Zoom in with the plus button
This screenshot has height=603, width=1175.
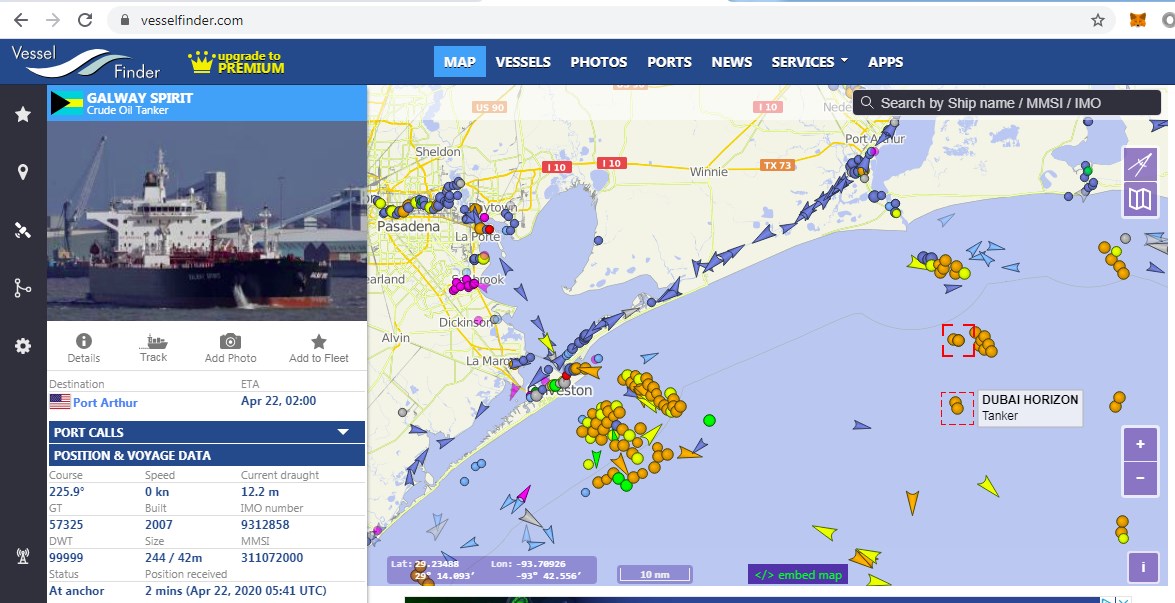click(1140, 444)
